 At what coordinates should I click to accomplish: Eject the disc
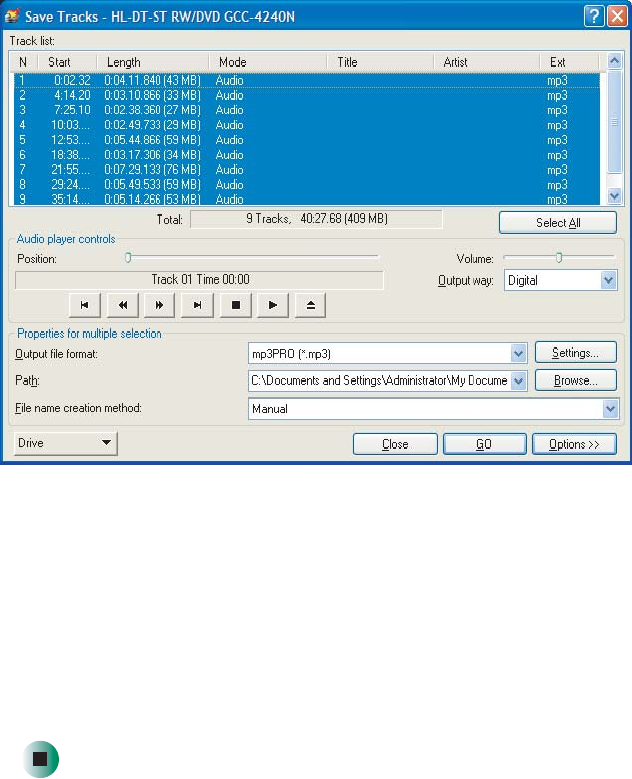[311, 305]
